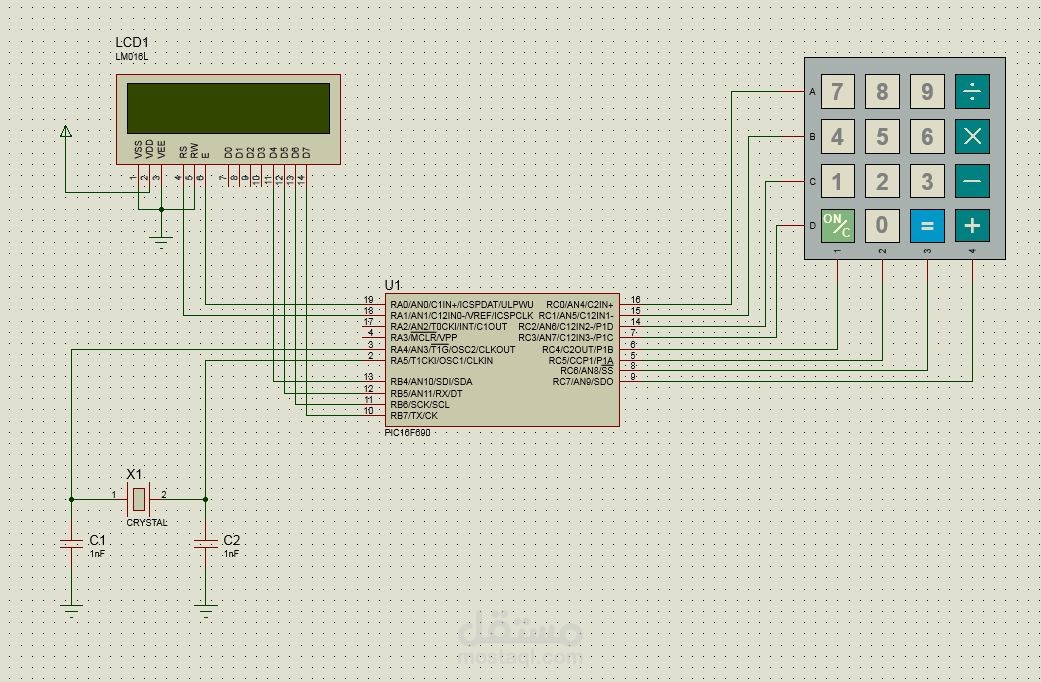
Task: Select capacitor C1 symbol
Action: pyautogui.click(x=71, y=544)
